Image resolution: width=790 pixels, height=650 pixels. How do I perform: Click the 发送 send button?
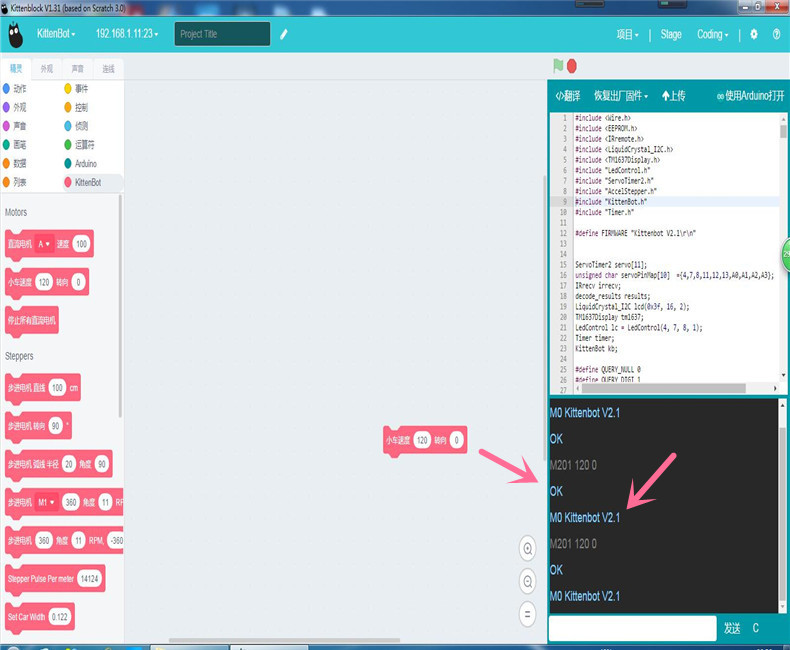(732, 628)
